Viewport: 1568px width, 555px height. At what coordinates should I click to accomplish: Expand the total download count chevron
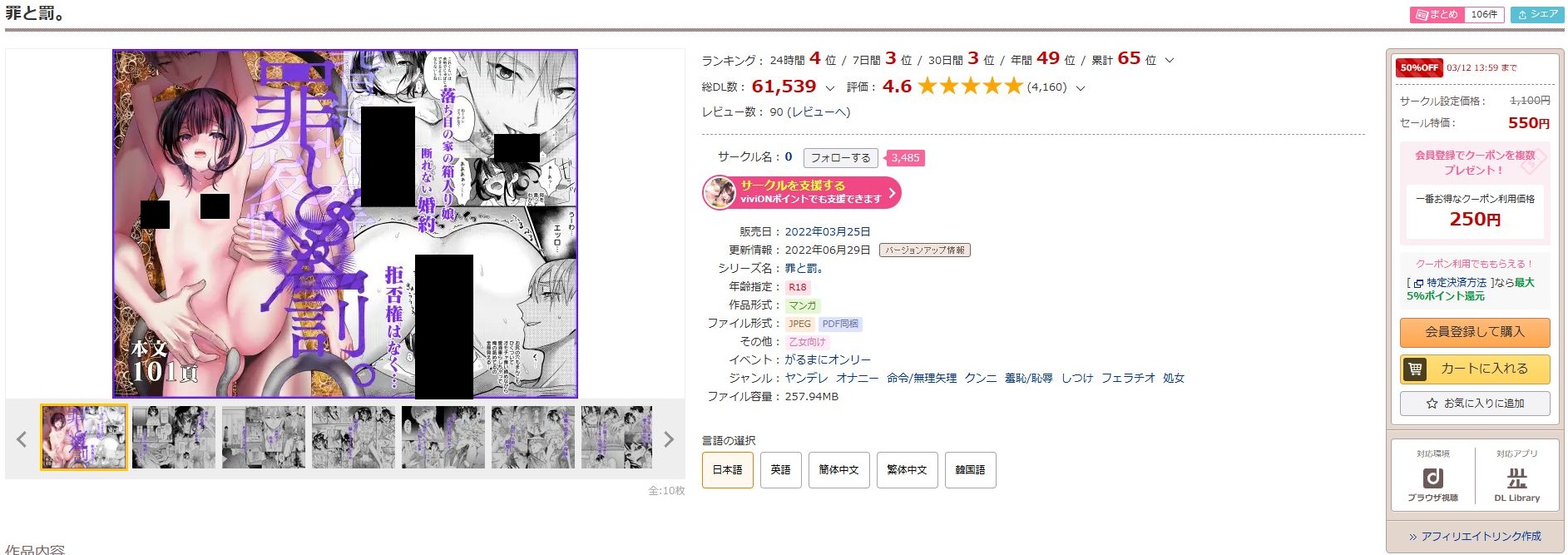pyautogui.click(x=829, y=88)
